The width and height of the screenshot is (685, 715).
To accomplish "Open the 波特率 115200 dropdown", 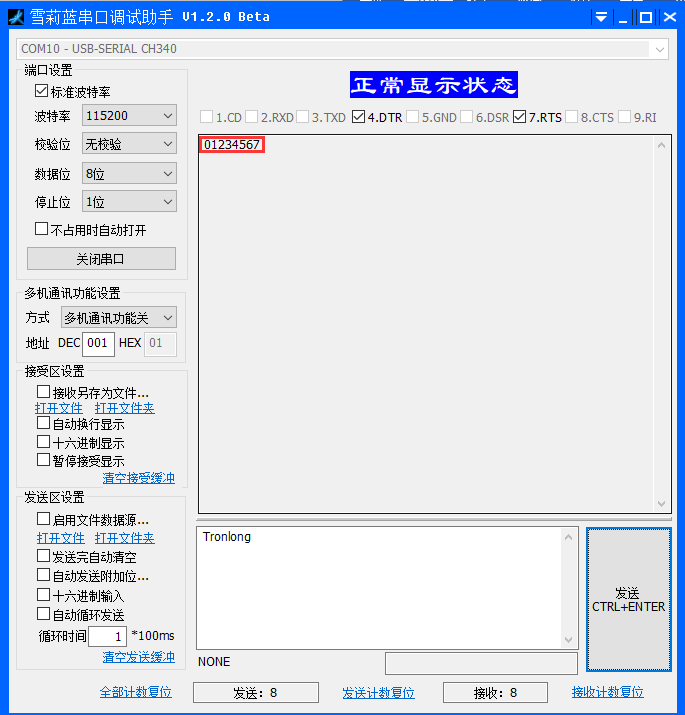I will [x=129, y=116].
